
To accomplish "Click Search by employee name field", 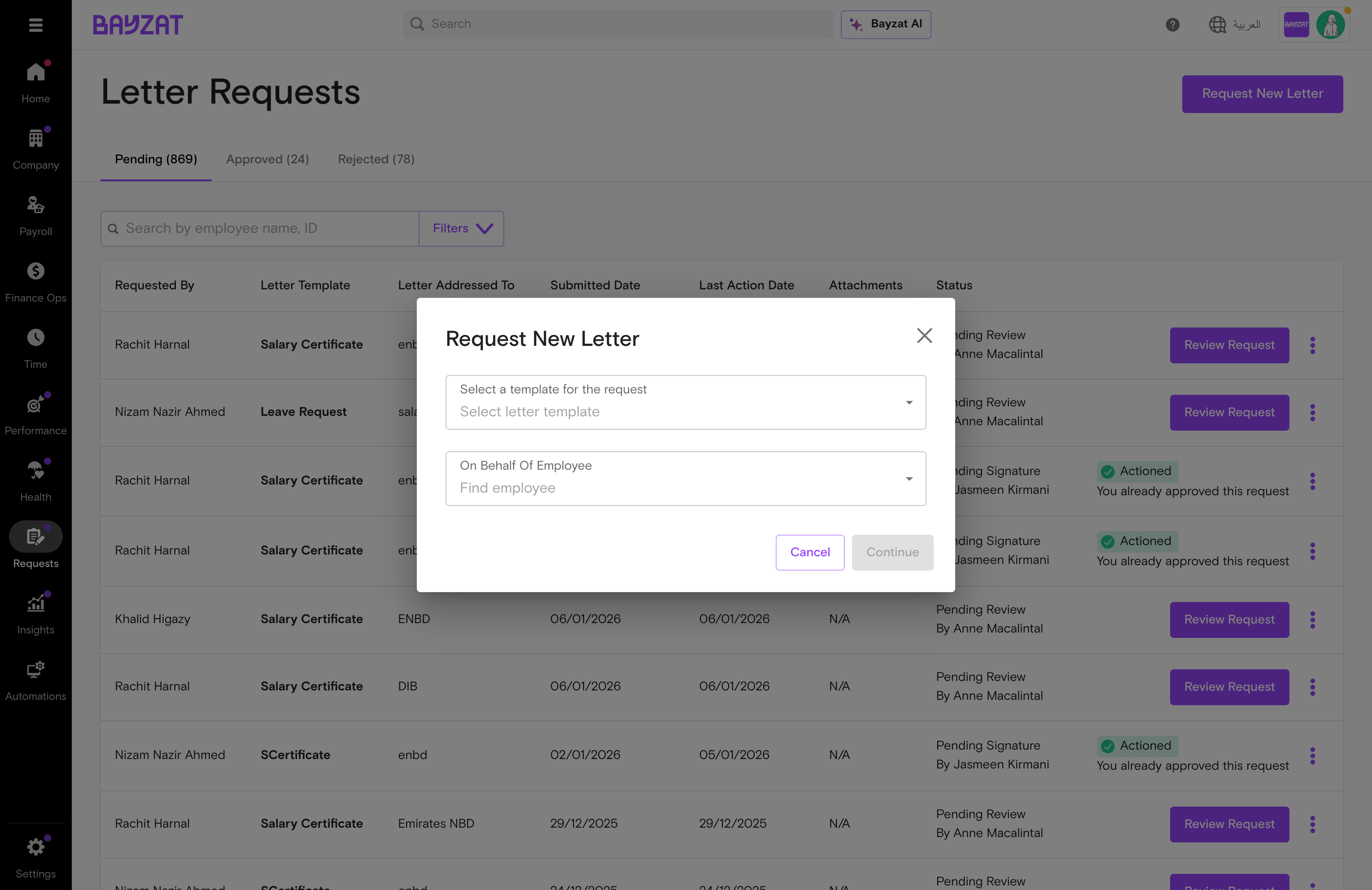I will click(259, 229).
